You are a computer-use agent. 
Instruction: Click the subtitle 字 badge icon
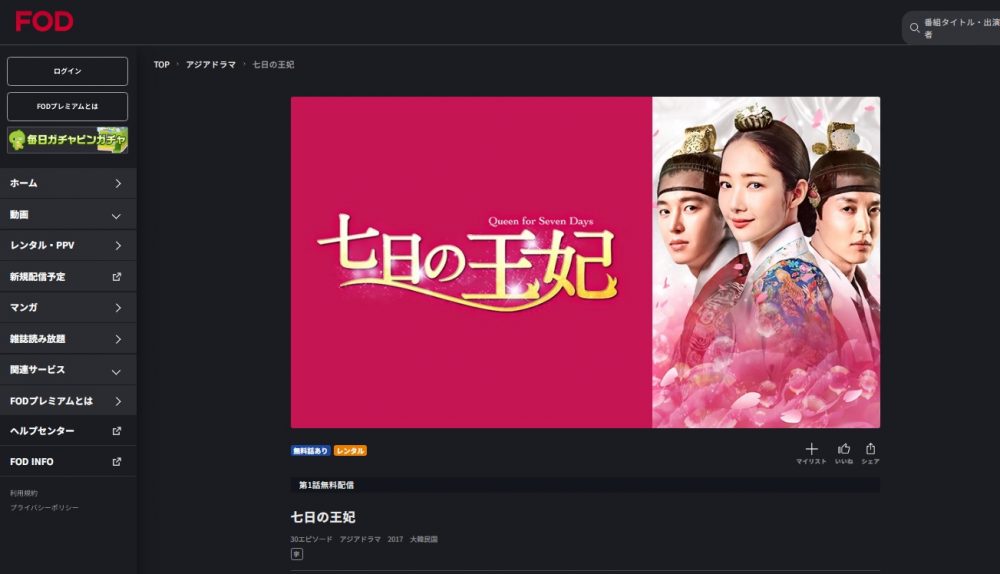point(297,554)
